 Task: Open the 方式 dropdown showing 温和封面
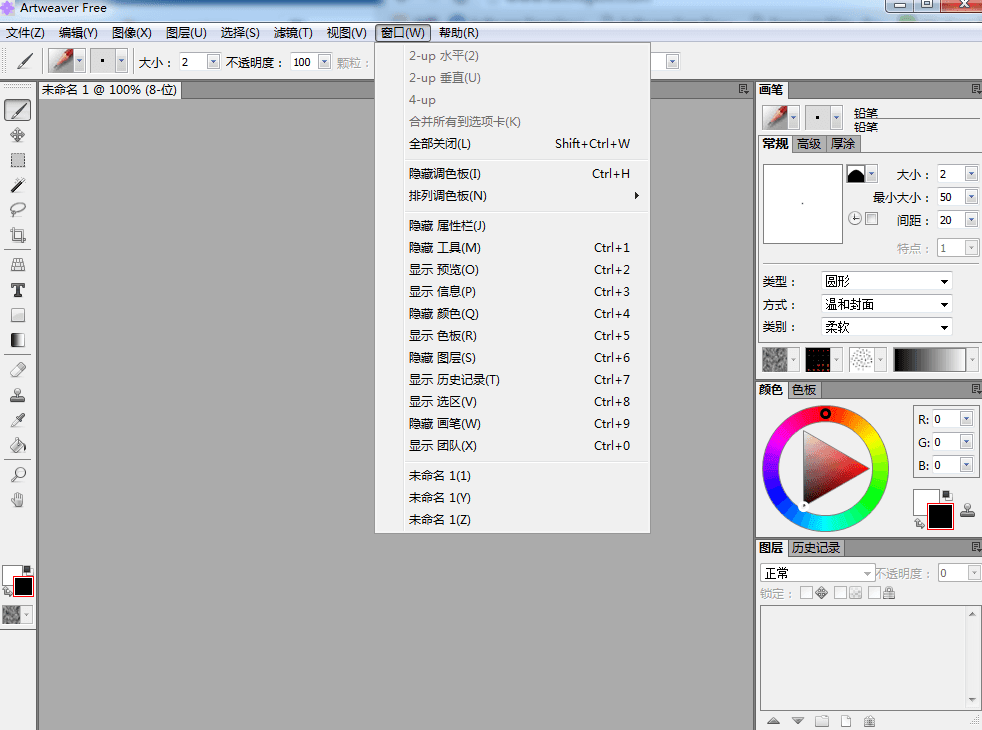(886, 304)
